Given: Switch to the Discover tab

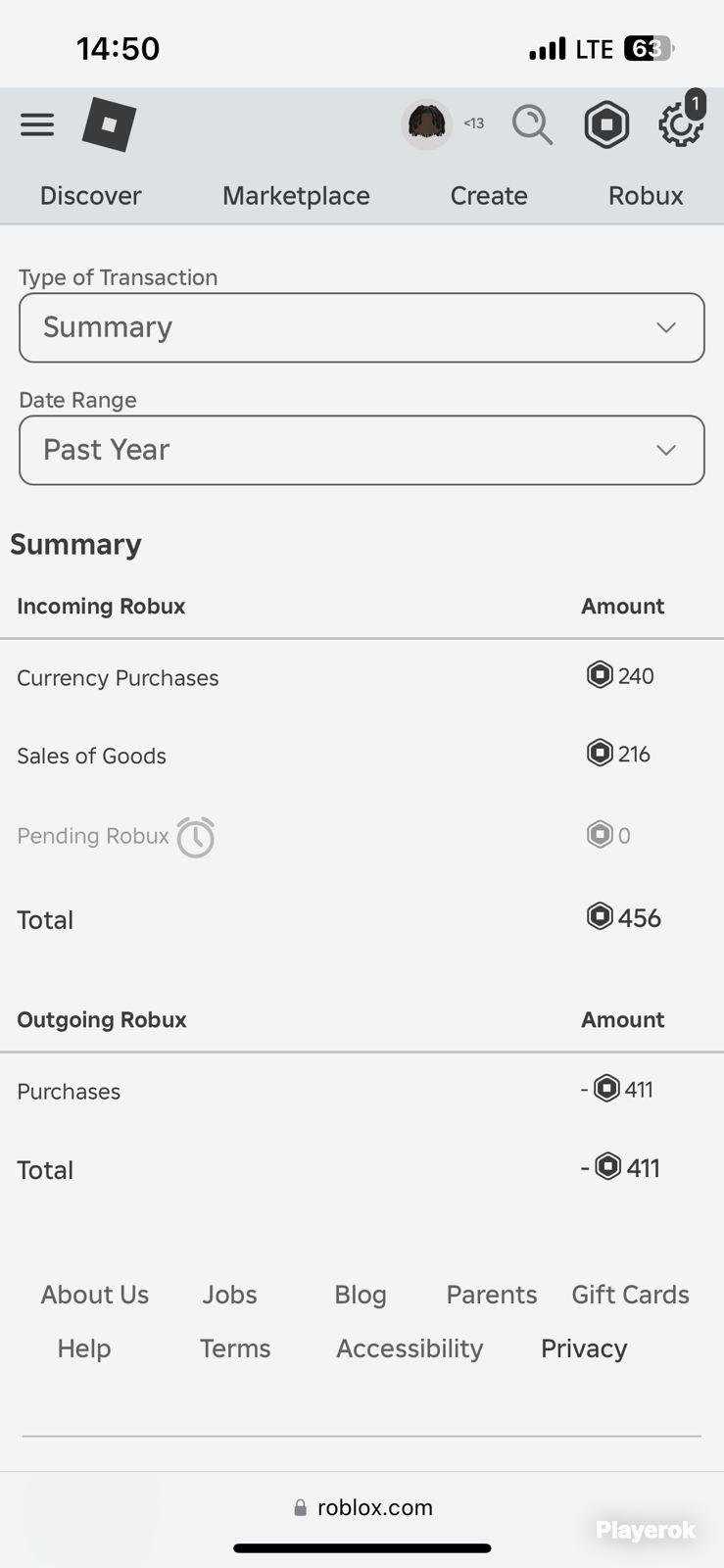Looking at the screenshot, I should pyautogui.click(x=90, y=196).
